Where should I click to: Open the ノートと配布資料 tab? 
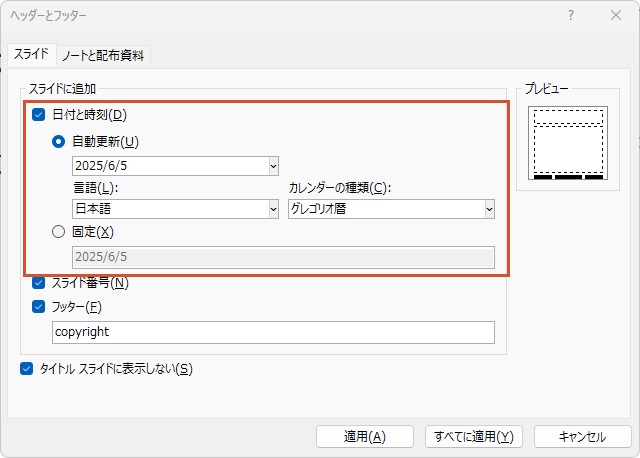point(103,55)
